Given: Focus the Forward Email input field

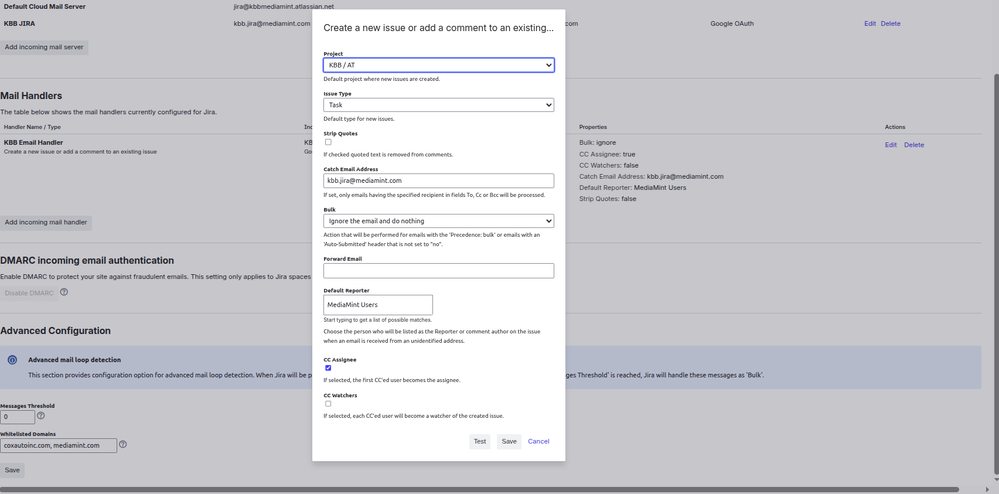Looking at the screenshot, I should point(438,270).
